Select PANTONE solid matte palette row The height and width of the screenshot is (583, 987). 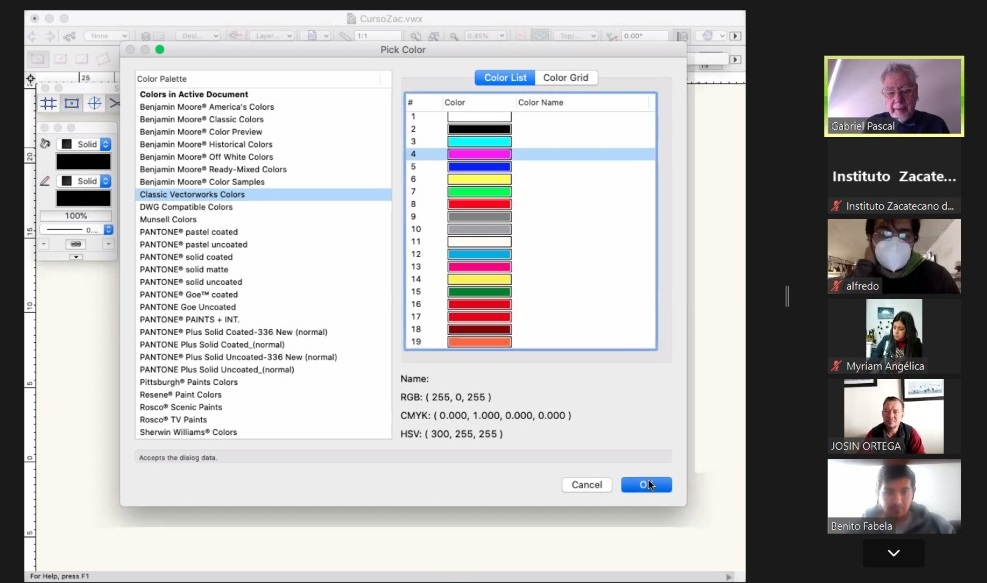[x=263, y=269]
